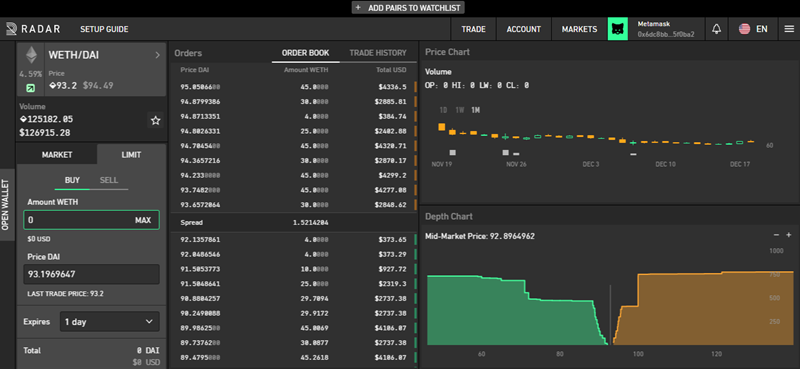
Task: Favorite WETH/DAI with the star icon
Action: pos(156,121)
